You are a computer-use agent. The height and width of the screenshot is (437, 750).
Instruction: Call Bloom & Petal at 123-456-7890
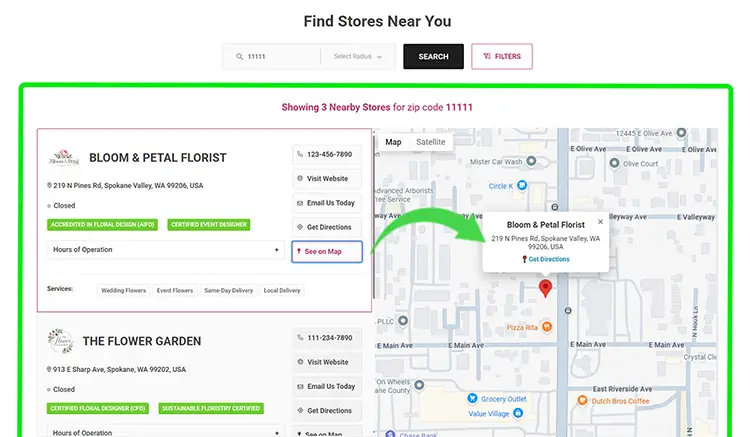coord(327,154)
